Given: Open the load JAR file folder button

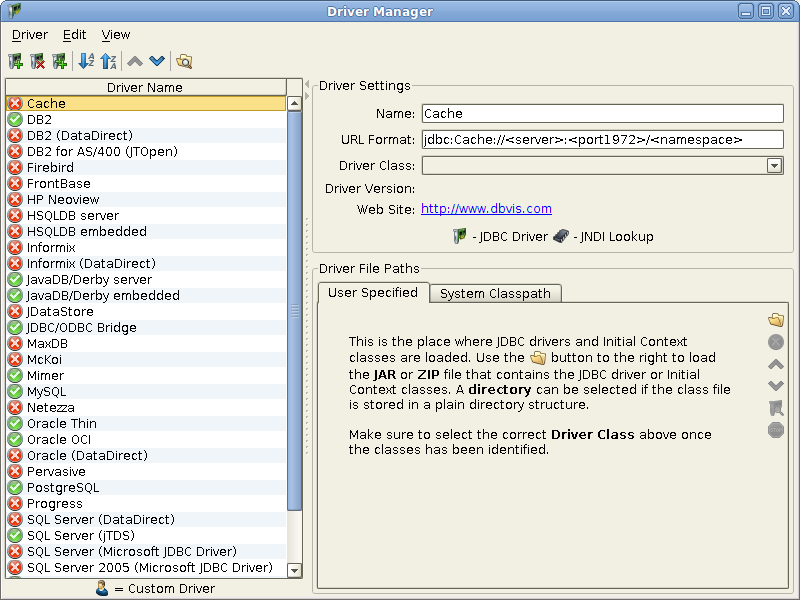Looking at the screenshot, I should [776, 320].
